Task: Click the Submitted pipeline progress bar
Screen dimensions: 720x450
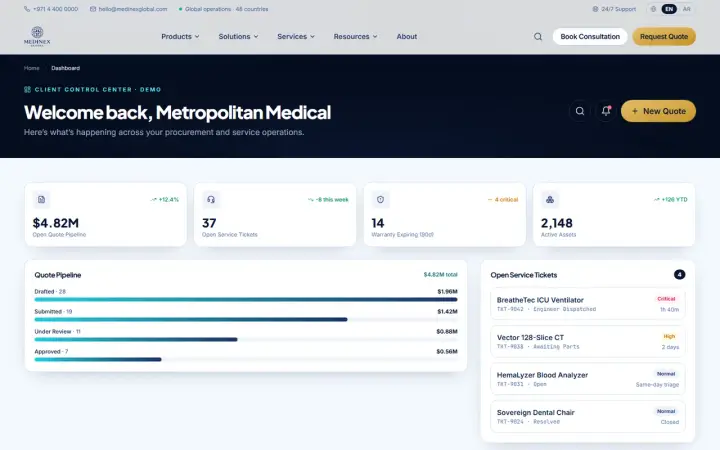Action: (246, 320)
